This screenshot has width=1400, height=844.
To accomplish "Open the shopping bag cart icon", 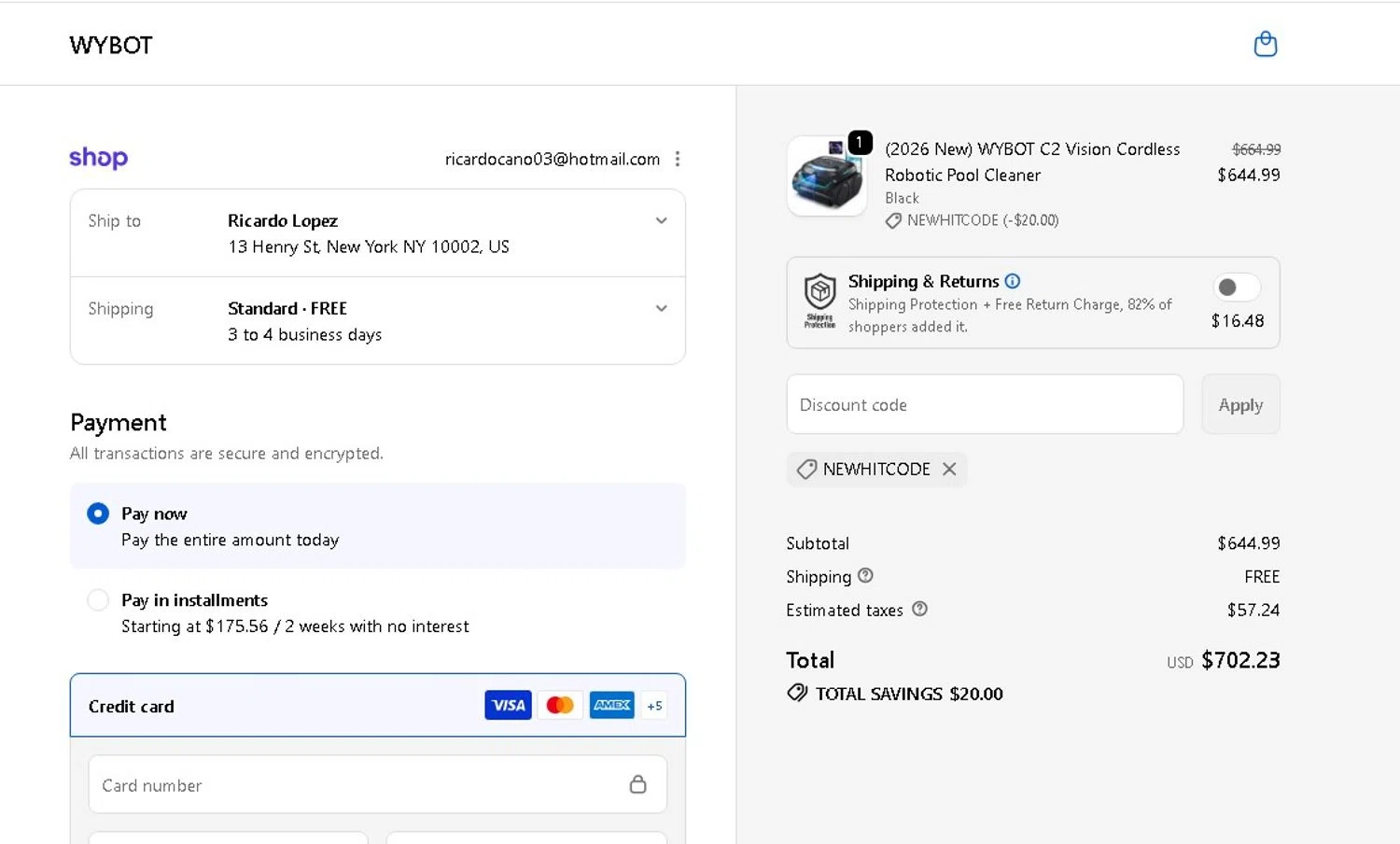I will tap(1265, 44).
